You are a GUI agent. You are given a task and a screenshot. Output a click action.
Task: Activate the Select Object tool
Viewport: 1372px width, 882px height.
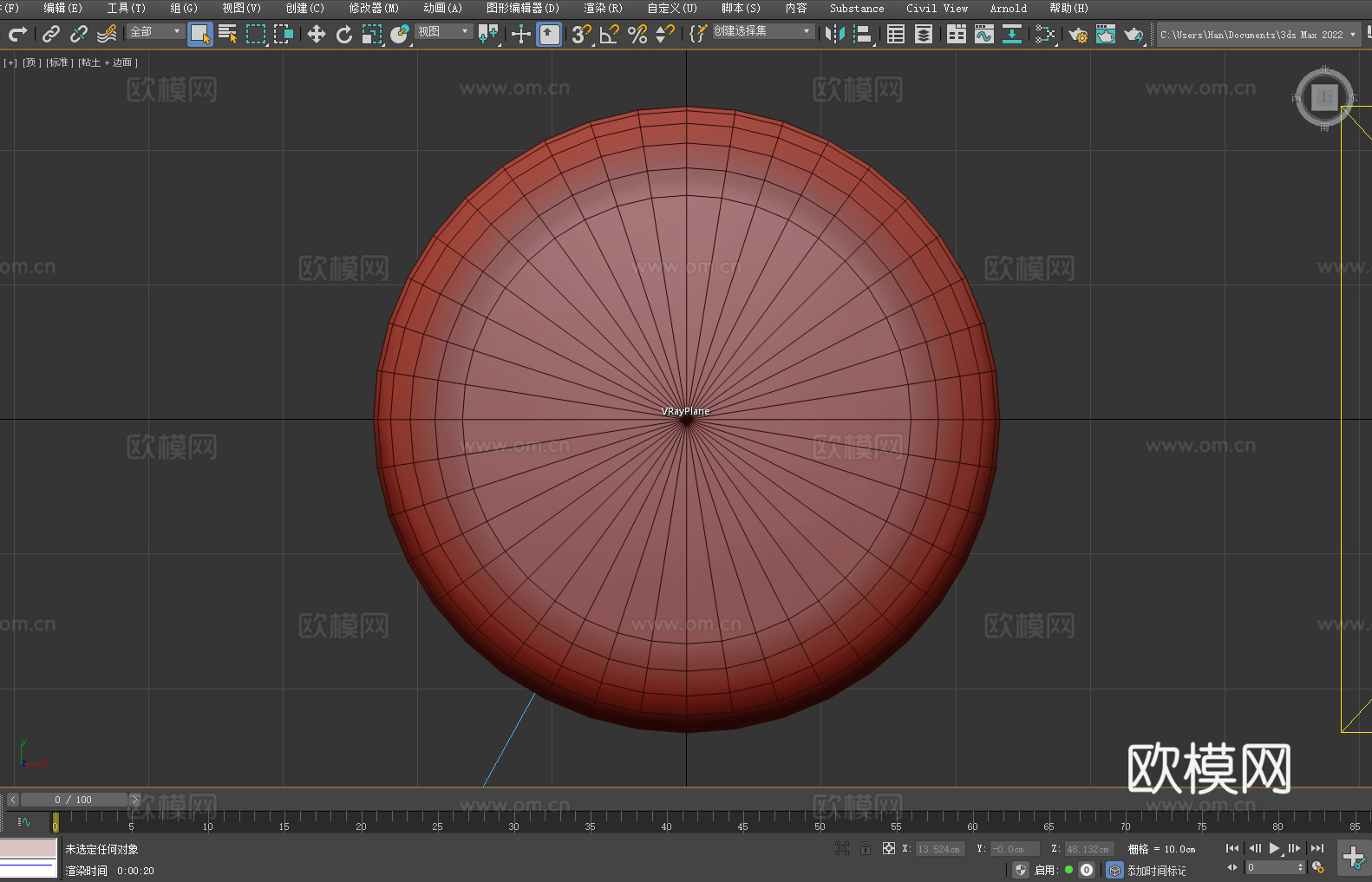pyautogui.click(x=200, y=34)
